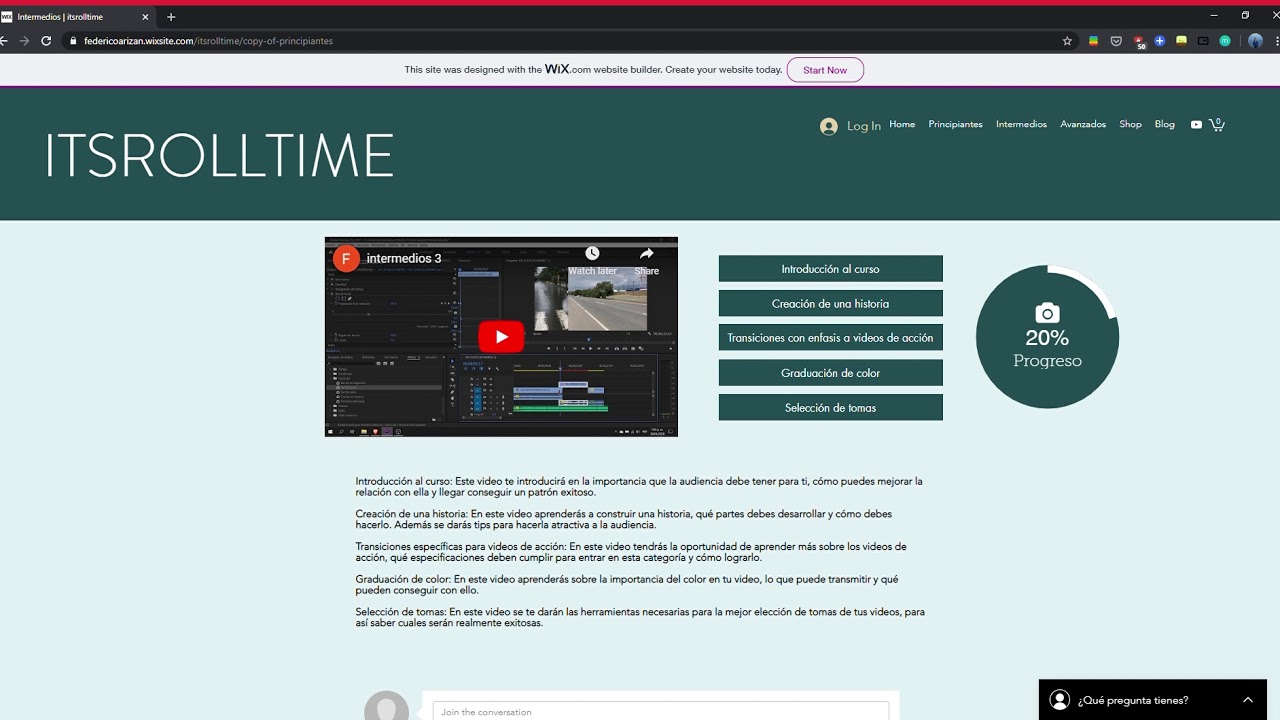
Task: Click the video channel avatar F
Action: tap(346, 259)
